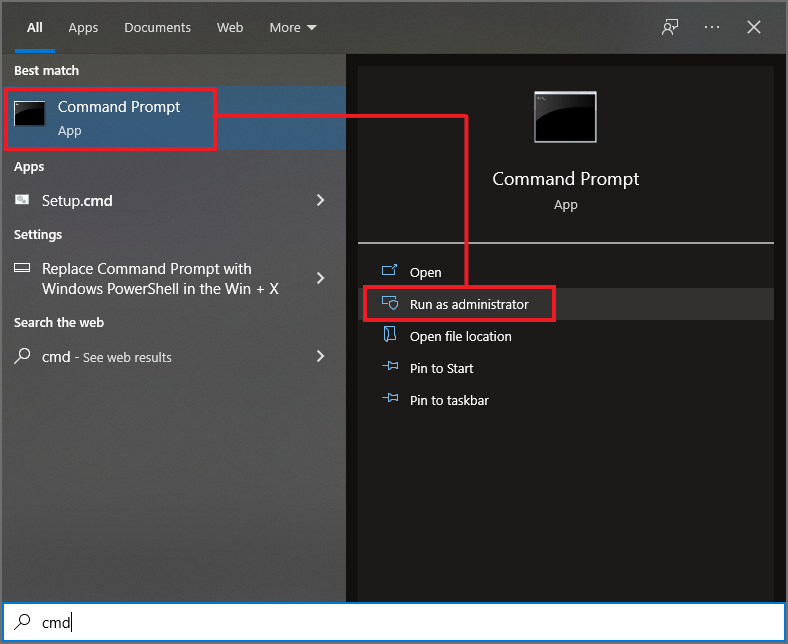
Task: Choose Run as administrator
Action: tap(566, 304)
